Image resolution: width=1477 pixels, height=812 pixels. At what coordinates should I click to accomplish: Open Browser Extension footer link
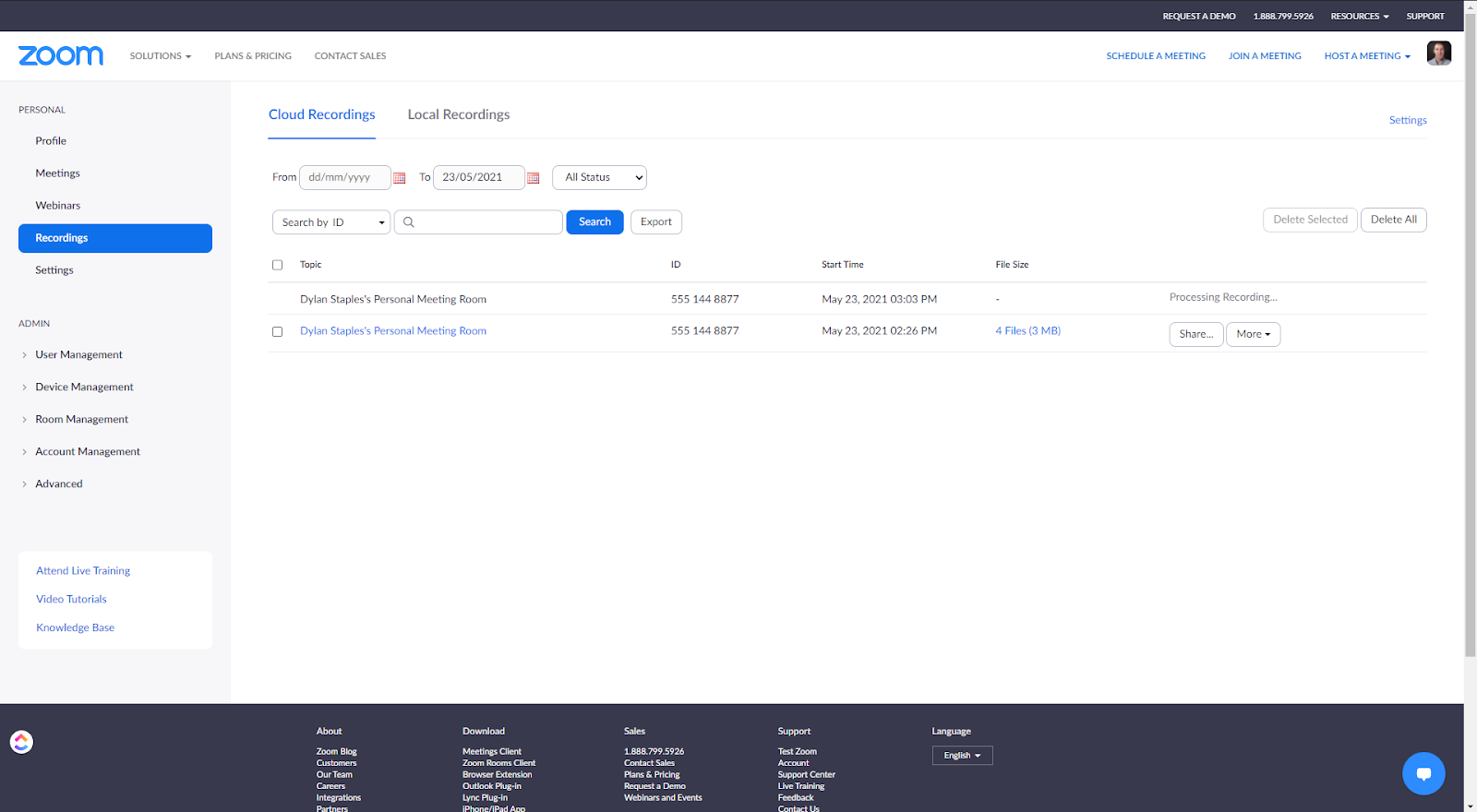coord(497,775)
